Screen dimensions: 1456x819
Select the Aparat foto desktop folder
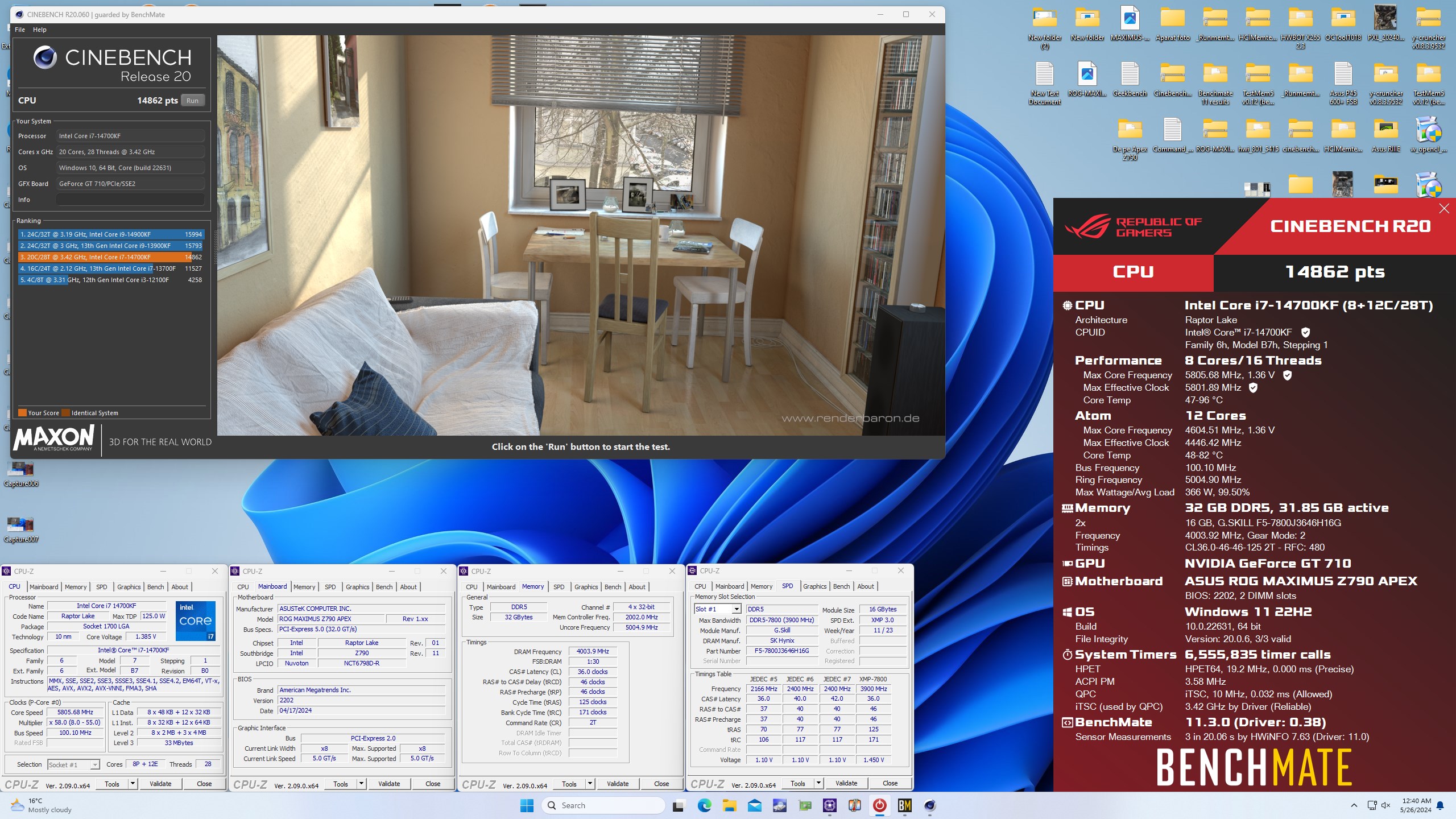pos(1172,24)
